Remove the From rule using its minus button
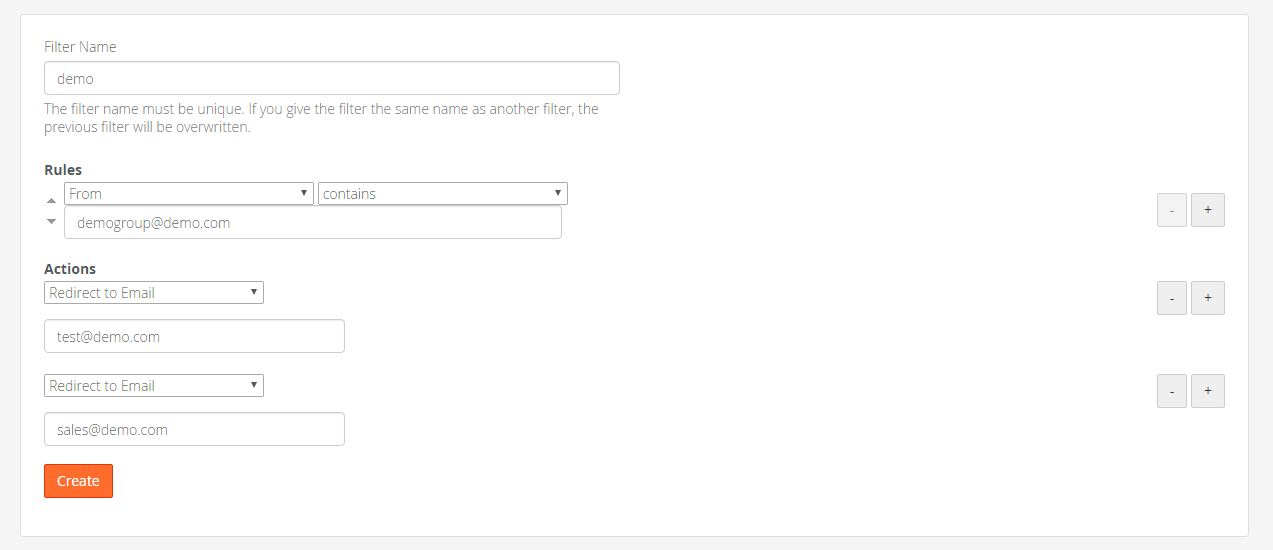The image size is (1273, 550). [1172, 210]
